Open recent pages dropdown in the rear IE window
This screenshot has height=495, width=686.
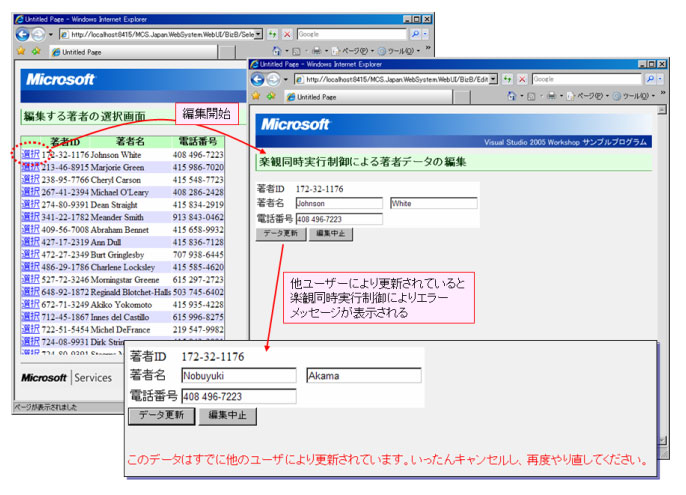pos(51,35)
